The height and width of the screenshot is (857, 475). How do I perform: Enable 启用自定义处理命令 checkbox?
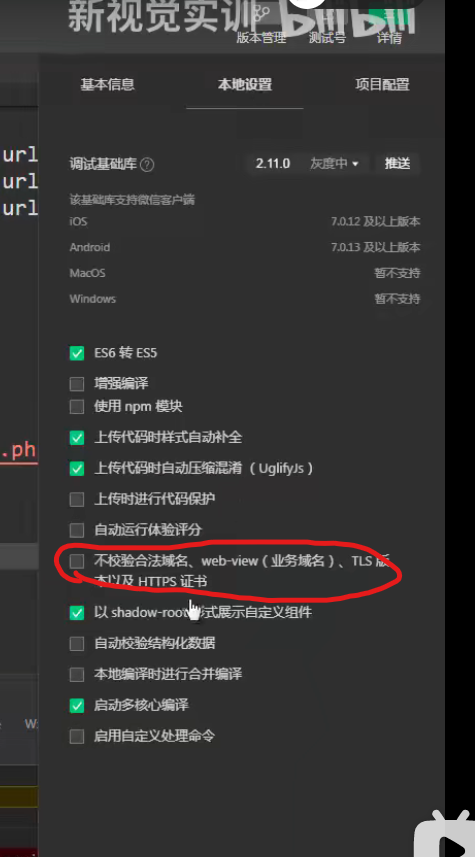coord(77,736)
